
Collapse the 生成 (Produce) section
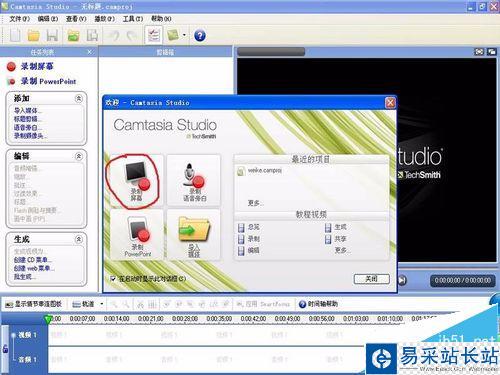(x=79, y=239)
